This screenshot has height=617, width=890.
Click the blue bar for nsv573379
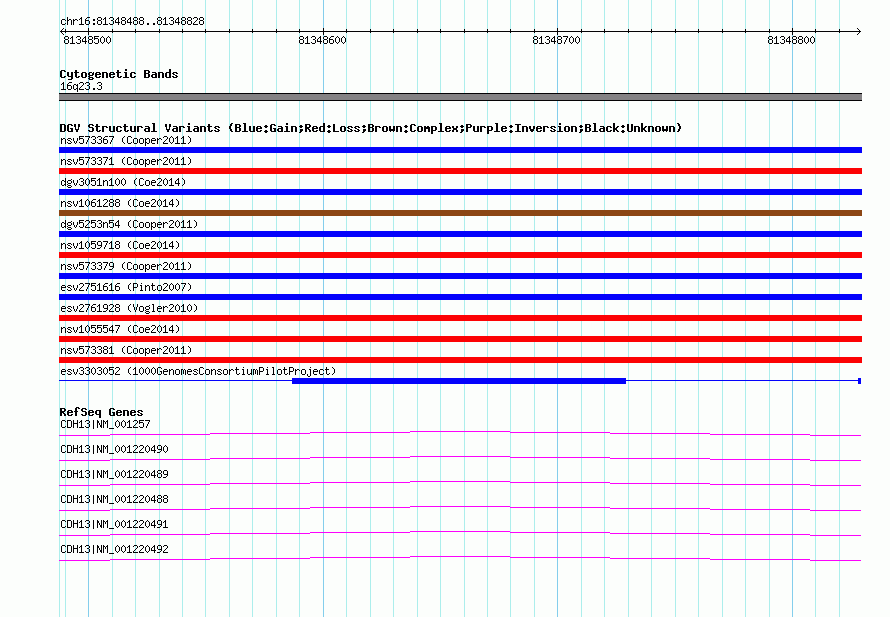click(x=460, y=276)
